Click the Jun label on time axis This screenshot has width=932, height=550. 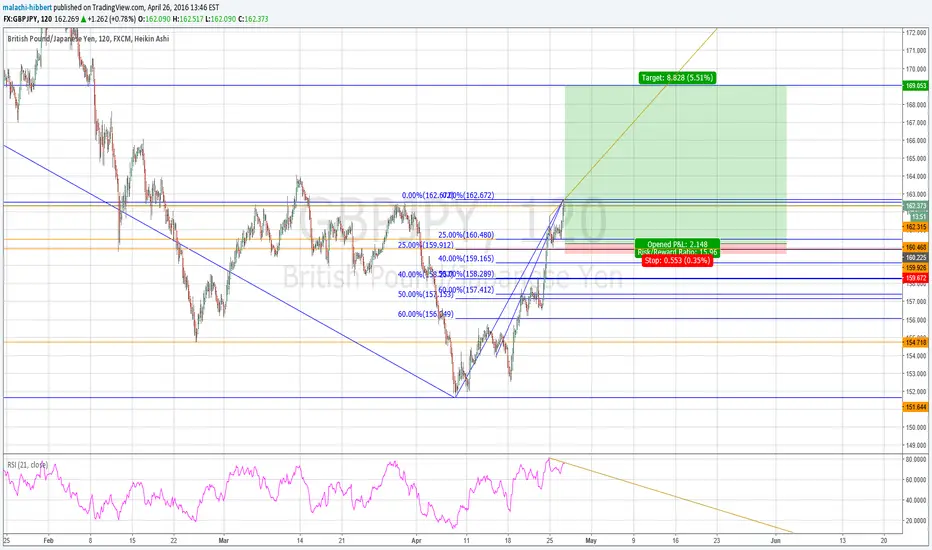click(775, 540)
